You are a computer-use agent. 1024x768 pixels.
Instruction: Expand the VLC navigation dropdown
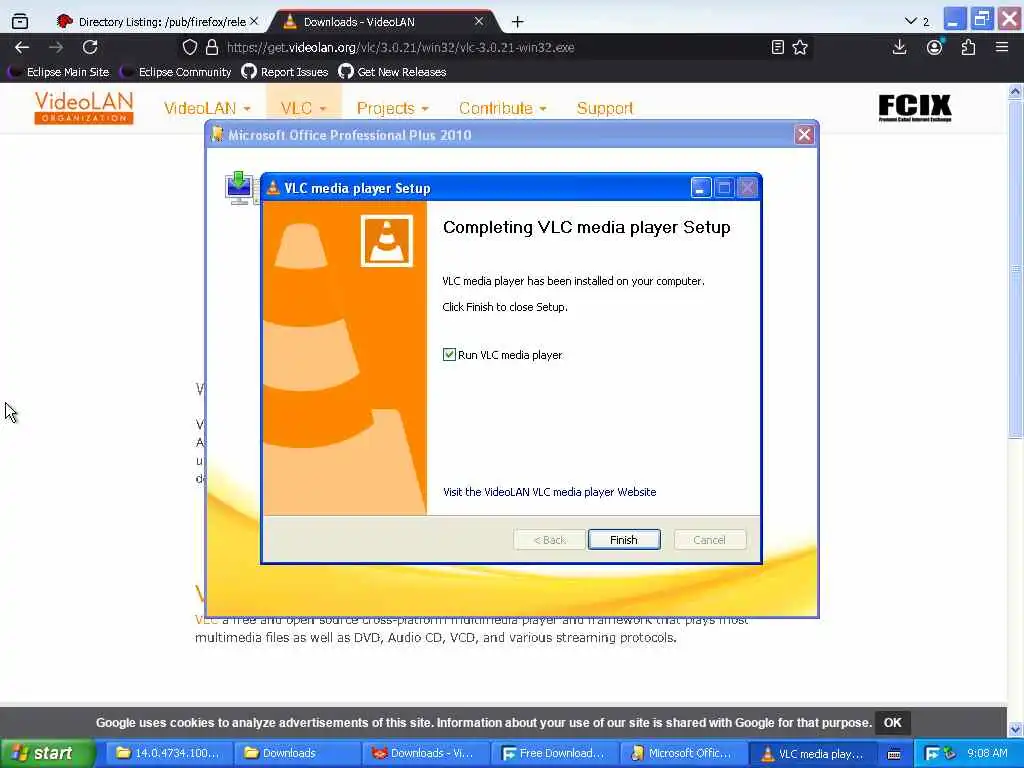point(304,108)
